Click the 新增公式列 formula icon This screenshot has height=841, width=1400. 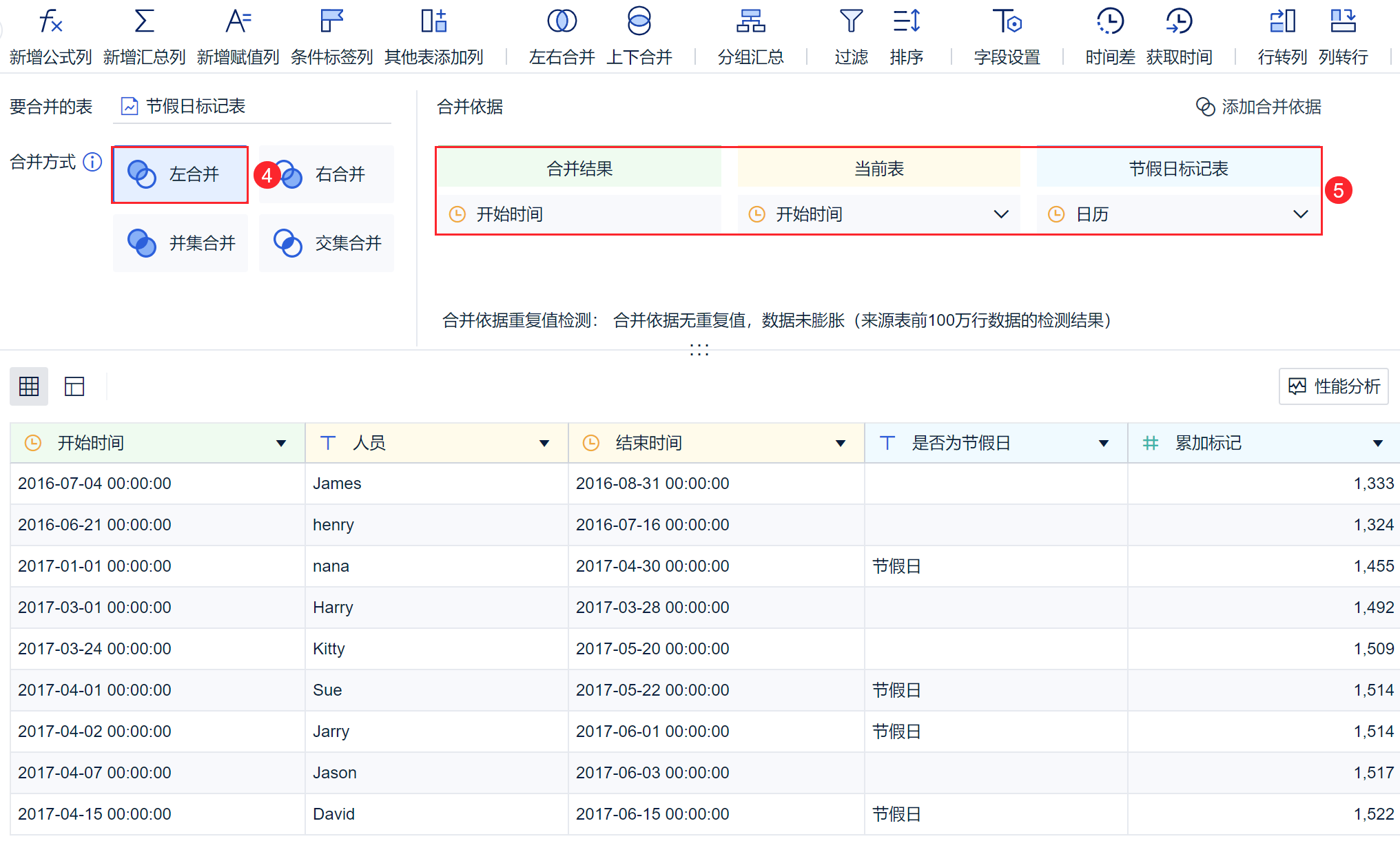click(50, 21)
